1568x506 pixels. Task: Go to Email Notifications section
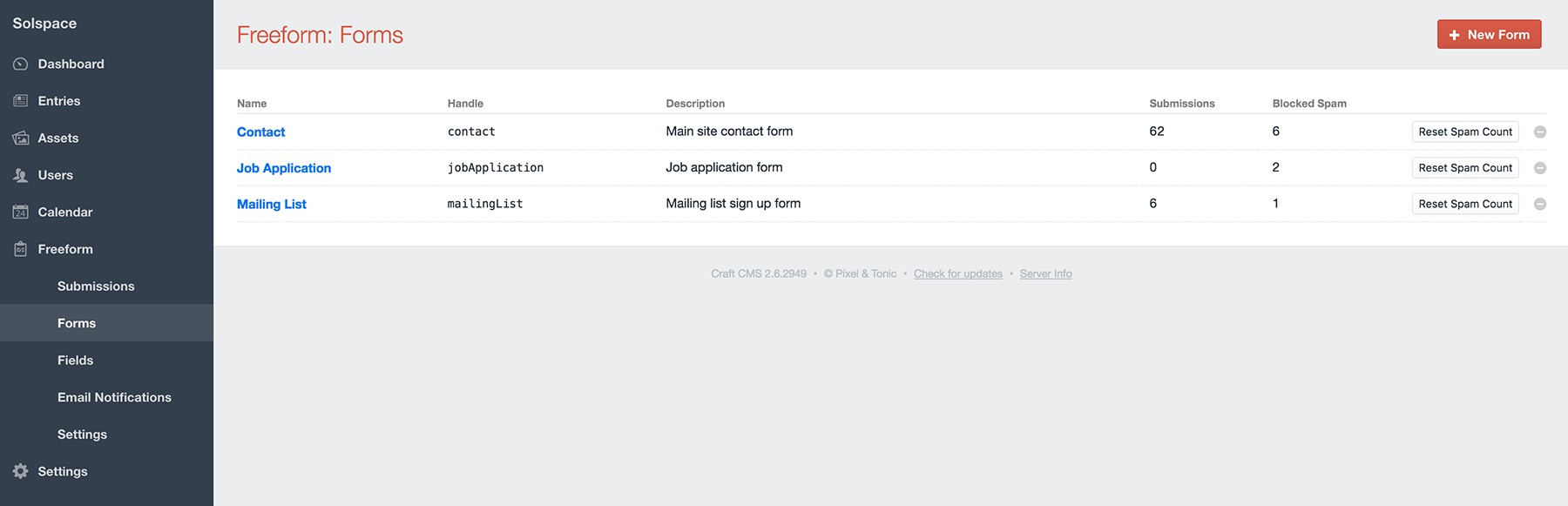tap(114, 397)
